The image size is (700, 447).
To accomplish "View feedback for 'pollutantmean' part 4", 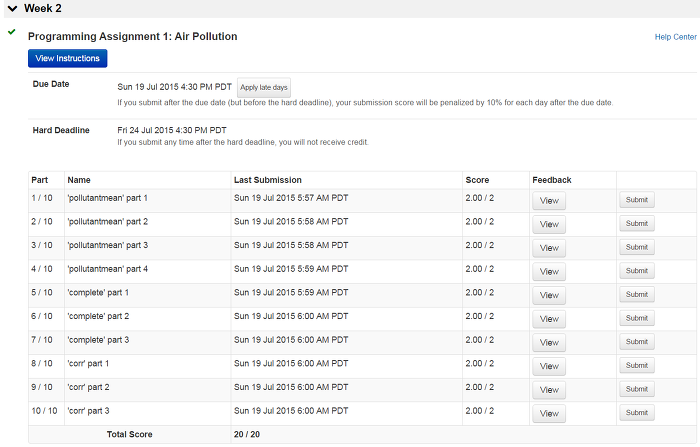I will pos(549,272).
